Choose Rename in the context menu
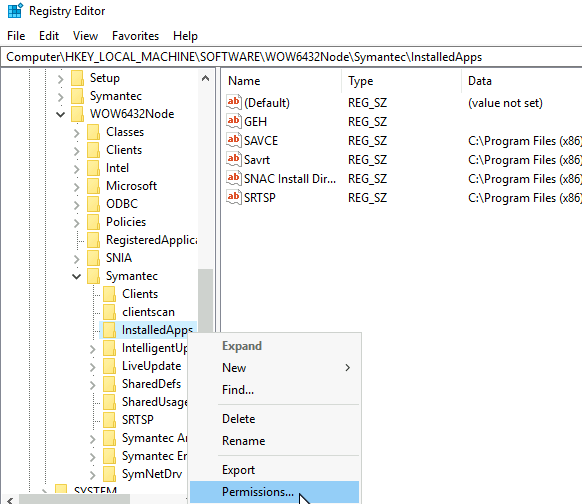 click(x=274, y=441)
